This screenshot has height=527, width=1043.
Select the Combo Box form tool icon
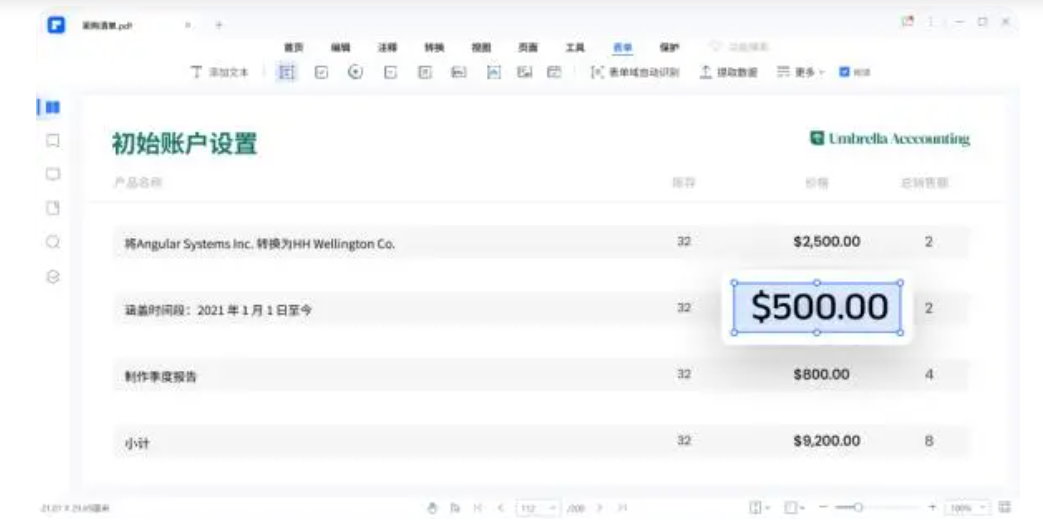(390, 72)
